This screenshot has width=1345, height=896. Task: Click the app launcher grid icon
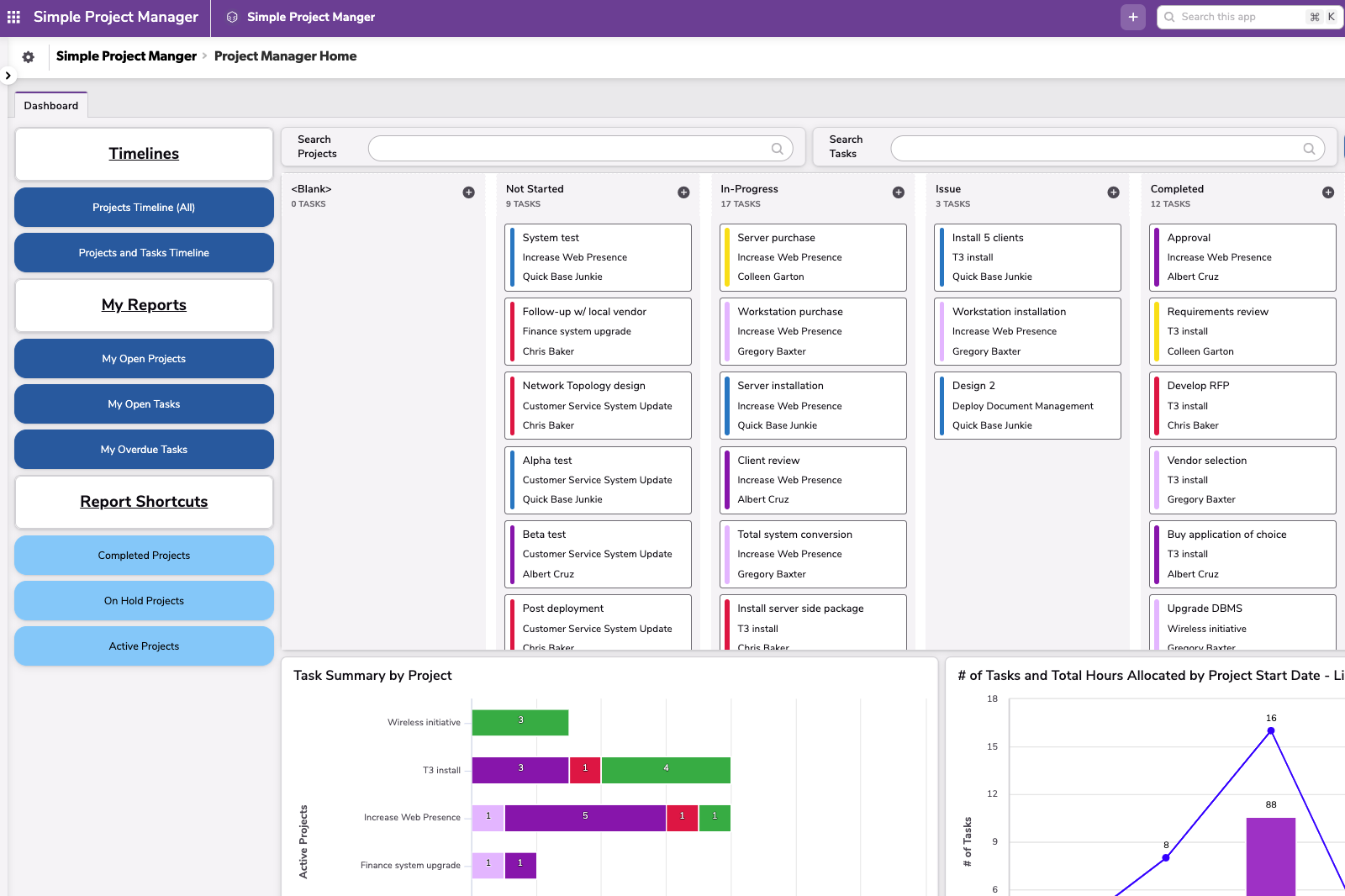13,17
